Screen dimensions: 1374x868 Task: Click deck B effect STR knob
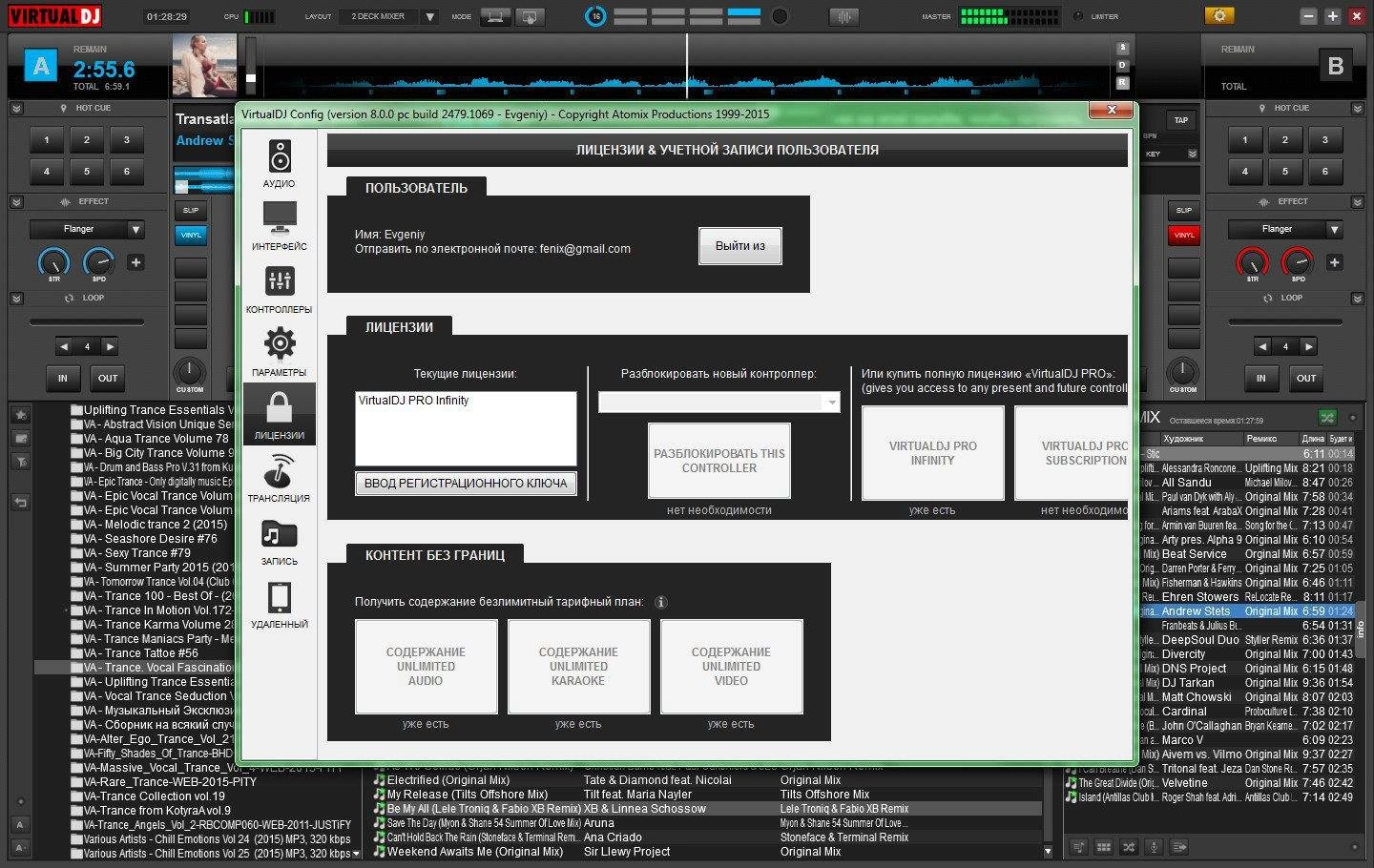coord(1253,262)
